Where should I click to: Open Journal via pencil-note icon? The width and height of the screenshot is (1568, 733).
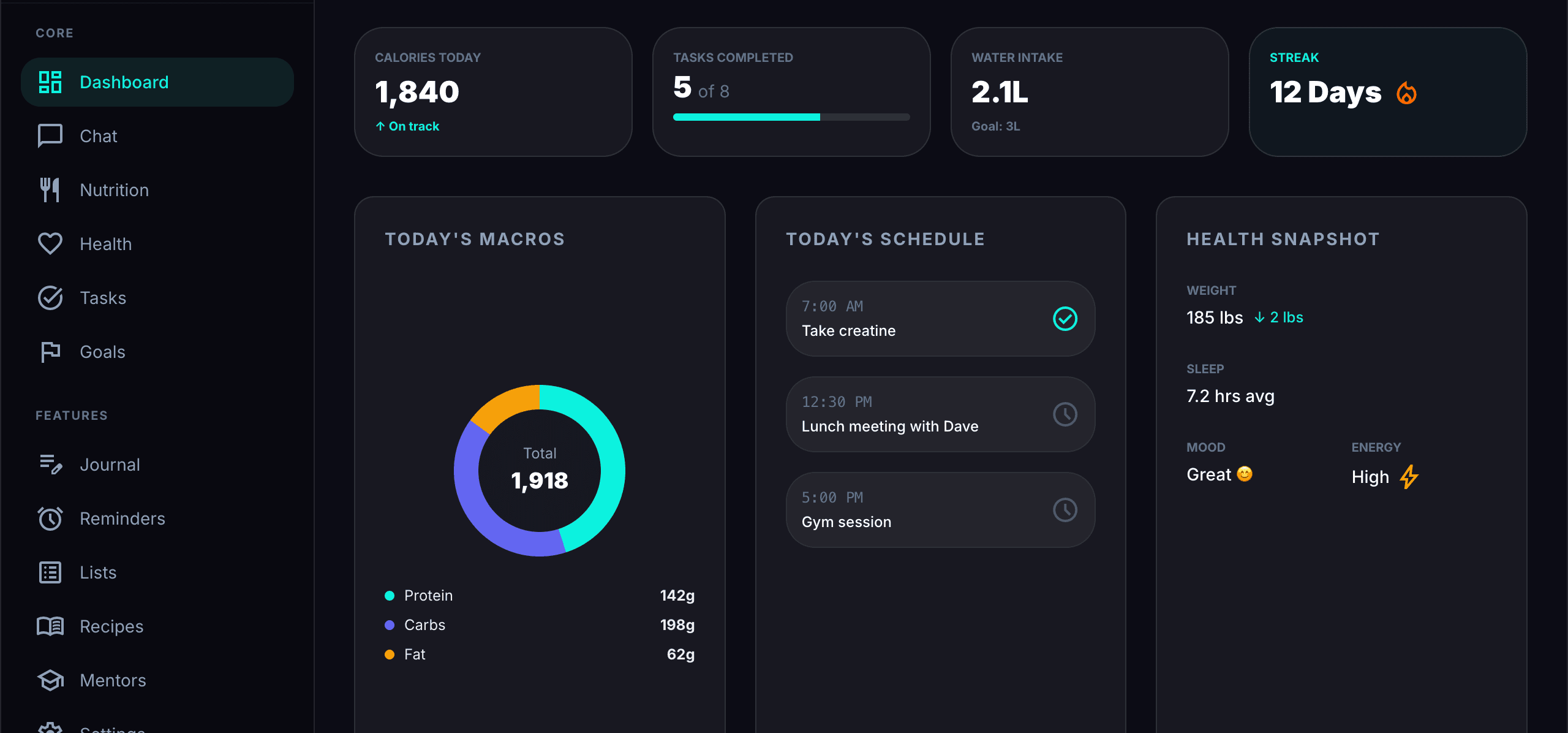pos(50,464)
